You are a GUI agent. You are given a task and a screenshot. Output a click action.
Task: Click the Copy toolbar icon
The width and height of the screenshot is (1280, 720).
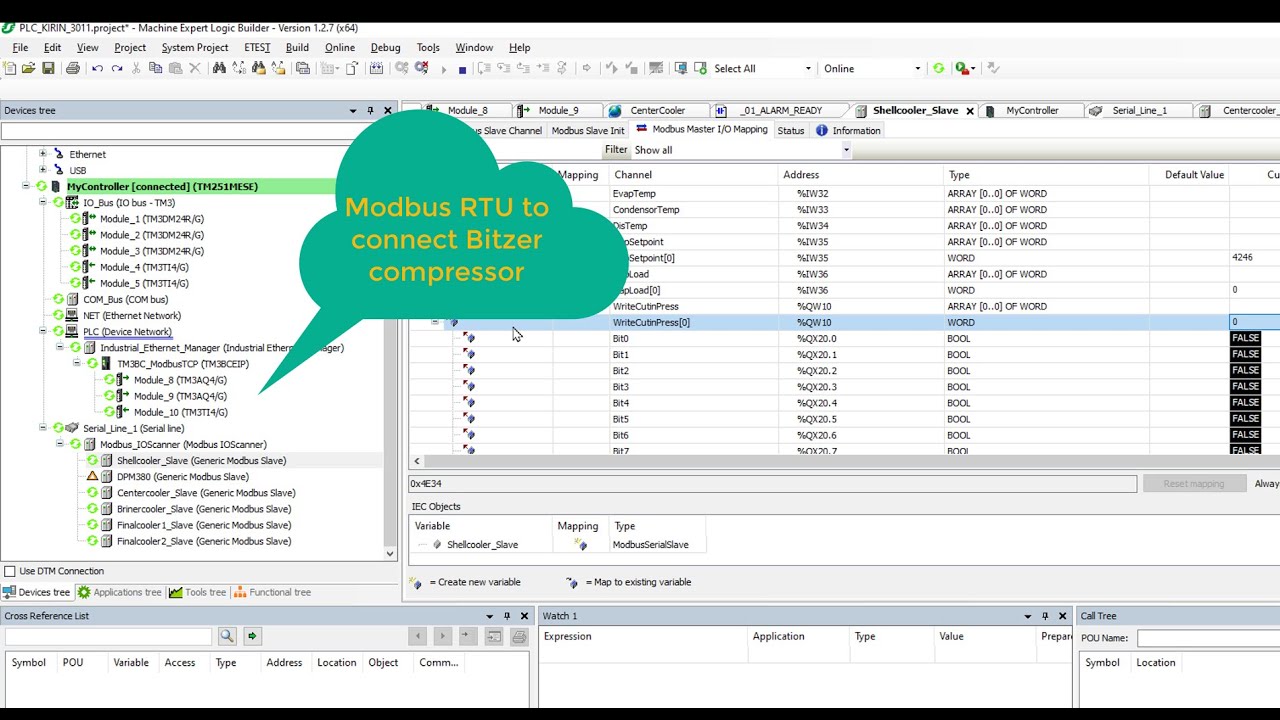tap(155, 68)
